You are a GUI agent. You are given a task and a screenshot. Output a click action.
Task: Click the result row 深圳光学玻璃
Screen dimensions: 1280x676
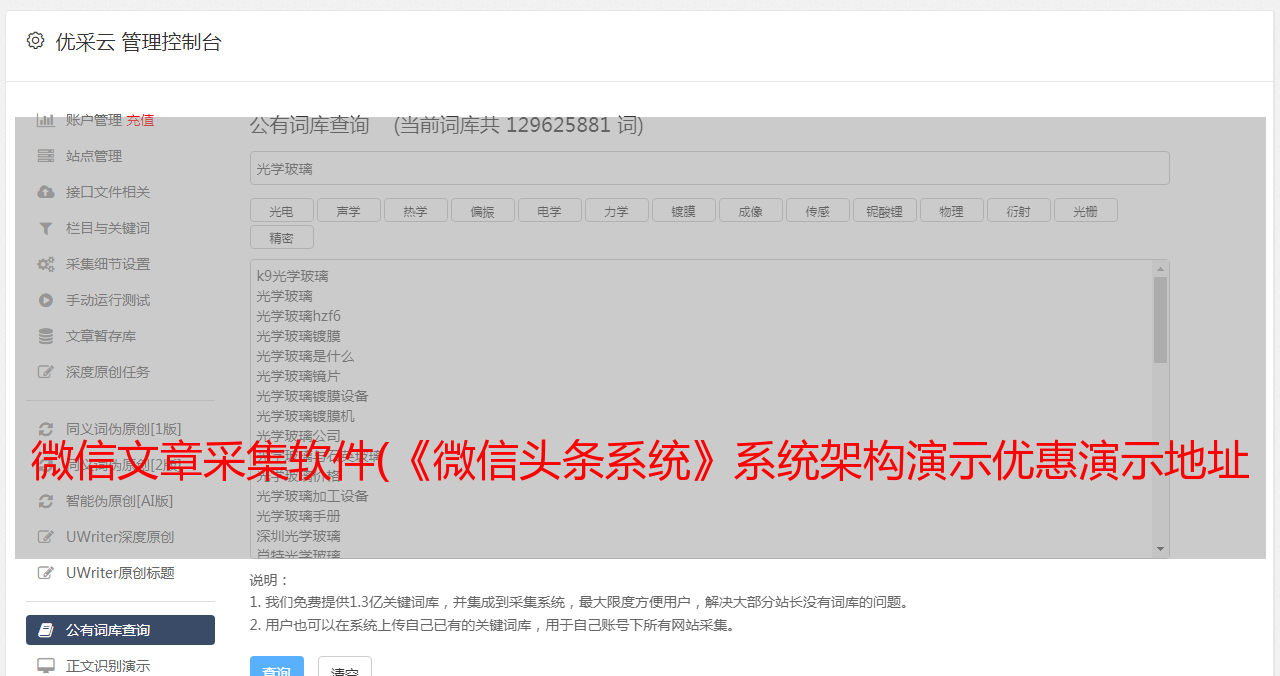point(298,536)
